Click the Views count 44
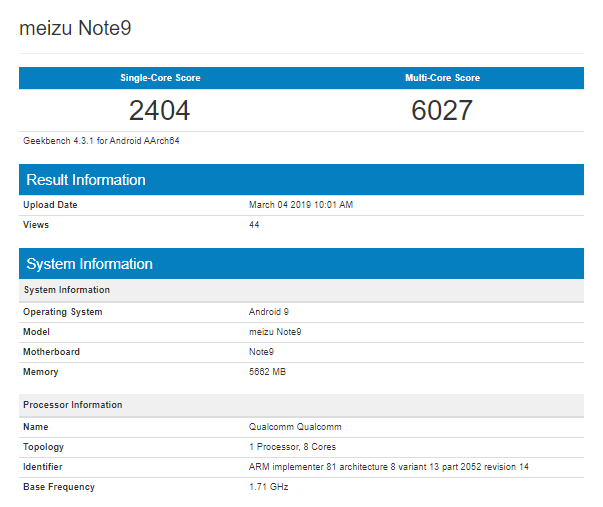The height and width of the screenshot is (507, 603). [254, 225]
